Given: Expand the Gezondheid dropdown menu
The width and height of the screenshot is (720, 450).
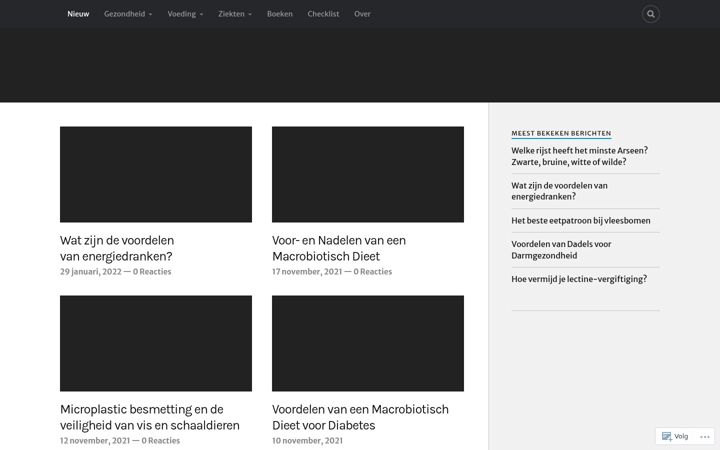Looking at the screenshot, I should [x=128, y=14].
